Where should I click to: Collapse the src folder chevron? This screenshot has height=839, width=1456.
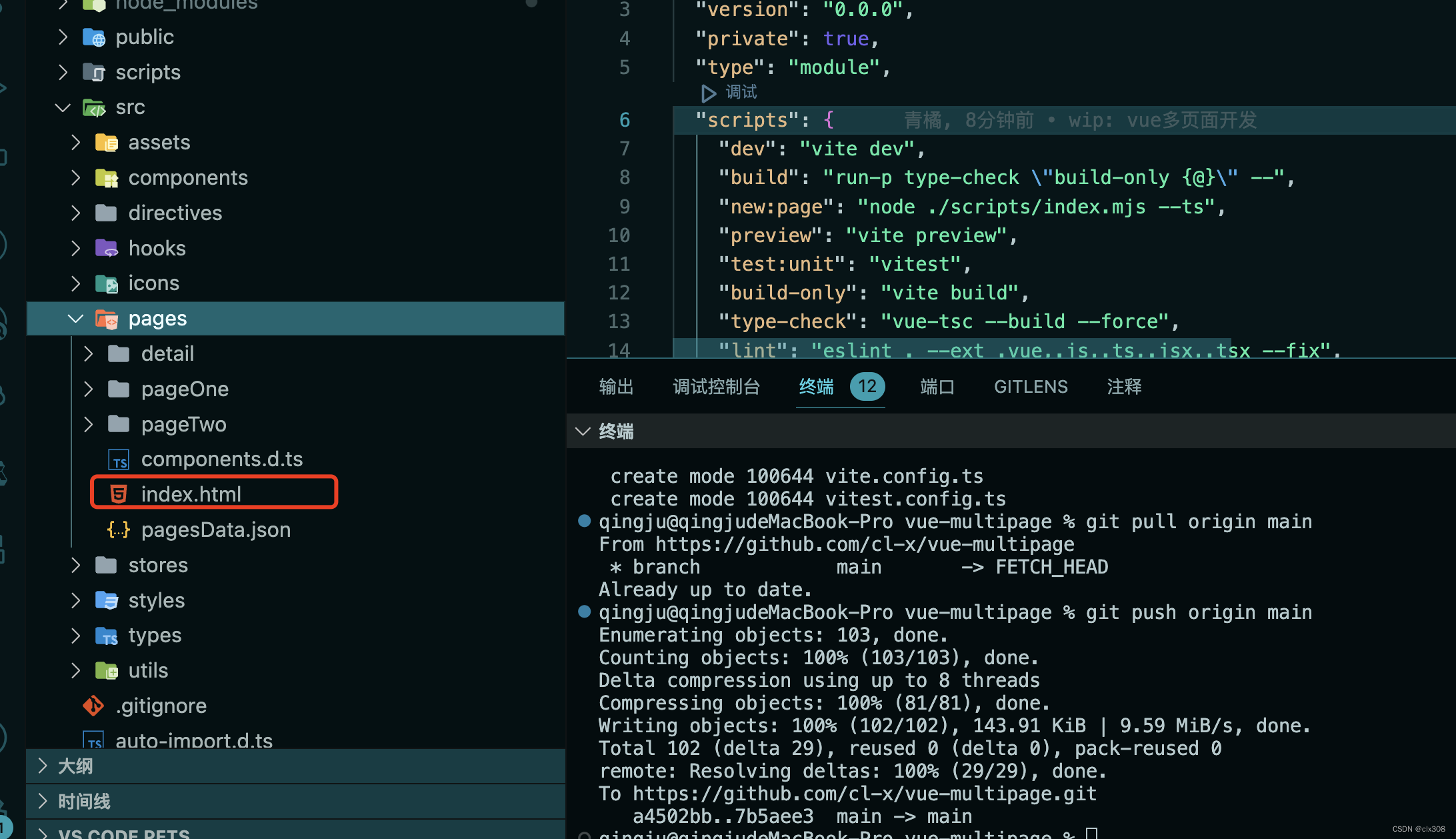63,107
